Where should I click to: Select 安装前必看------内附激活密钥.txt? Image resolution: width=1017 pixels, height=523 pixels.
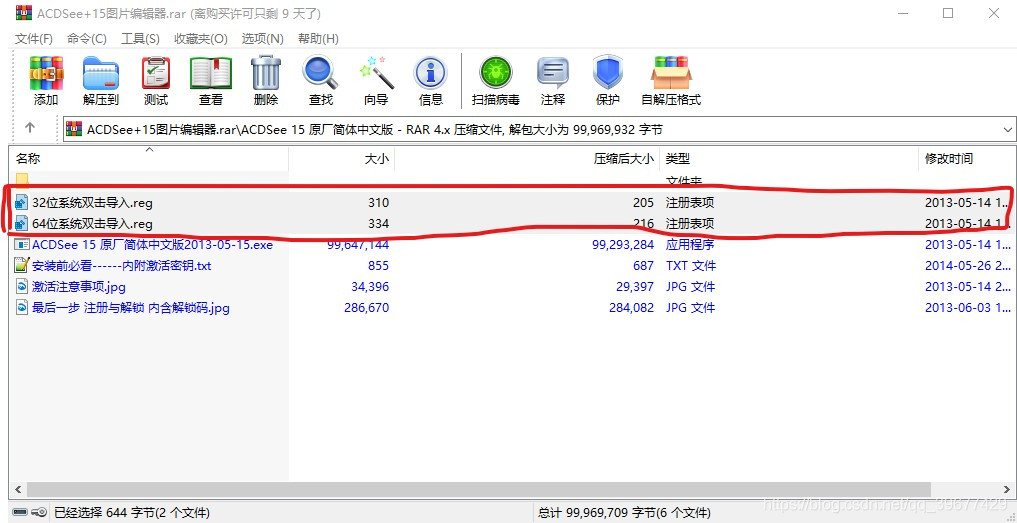coord(121,265)
